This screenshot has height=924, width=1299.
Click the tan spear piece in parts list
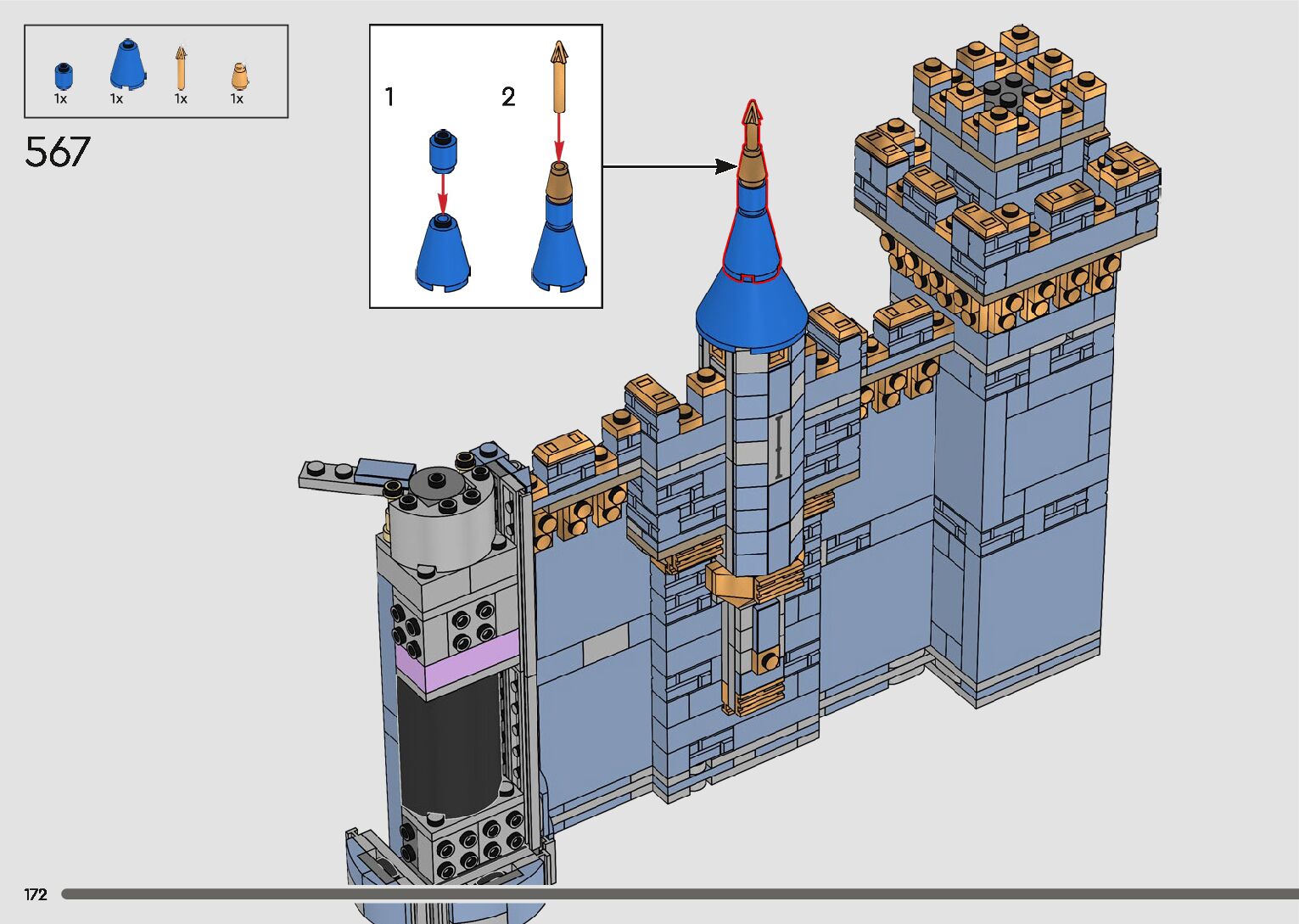click(181, 68)
